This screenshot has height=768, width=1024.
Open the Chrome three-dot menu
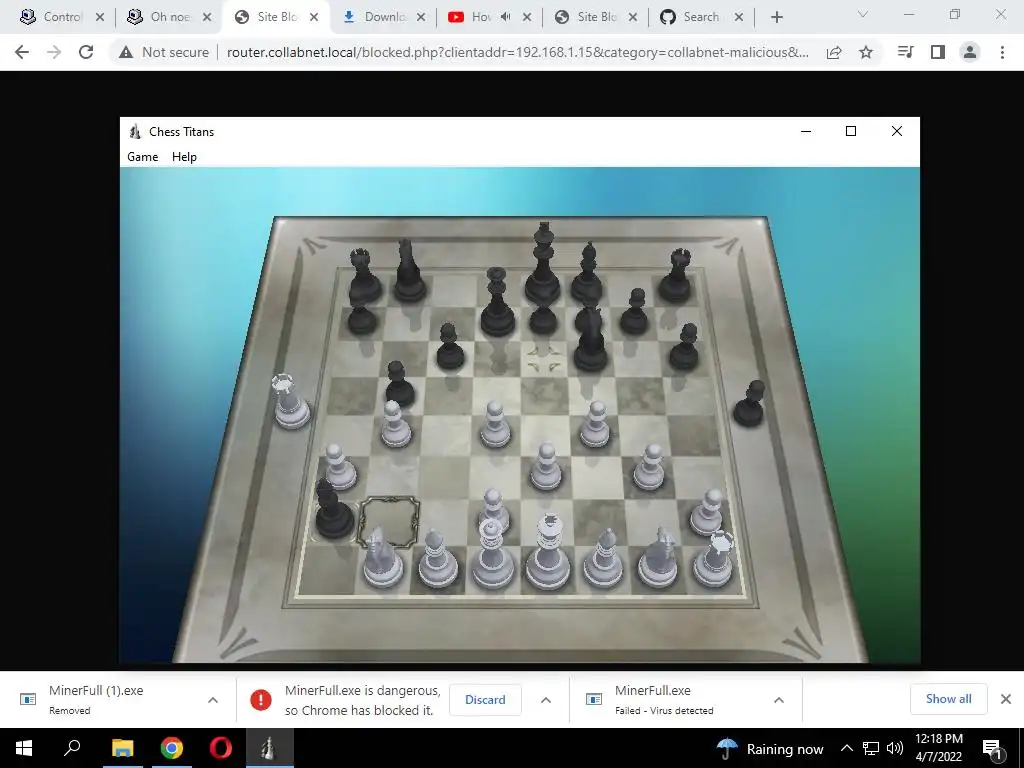point(1002,52)
